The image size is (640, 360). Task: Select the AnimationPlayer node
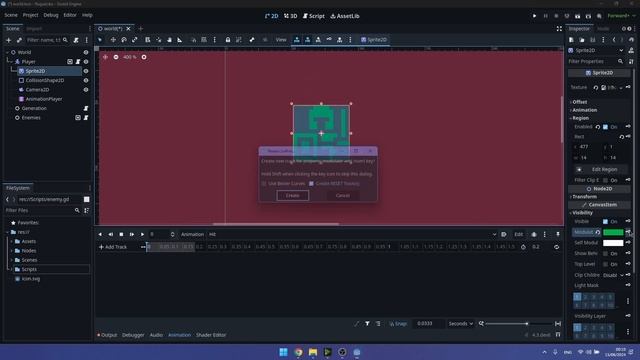coord(44,99)
